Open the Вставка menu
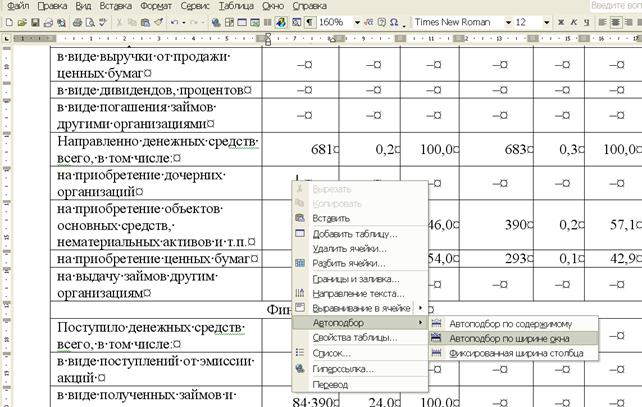The height and width of the screenshot is (407, 642). point(115,6)
